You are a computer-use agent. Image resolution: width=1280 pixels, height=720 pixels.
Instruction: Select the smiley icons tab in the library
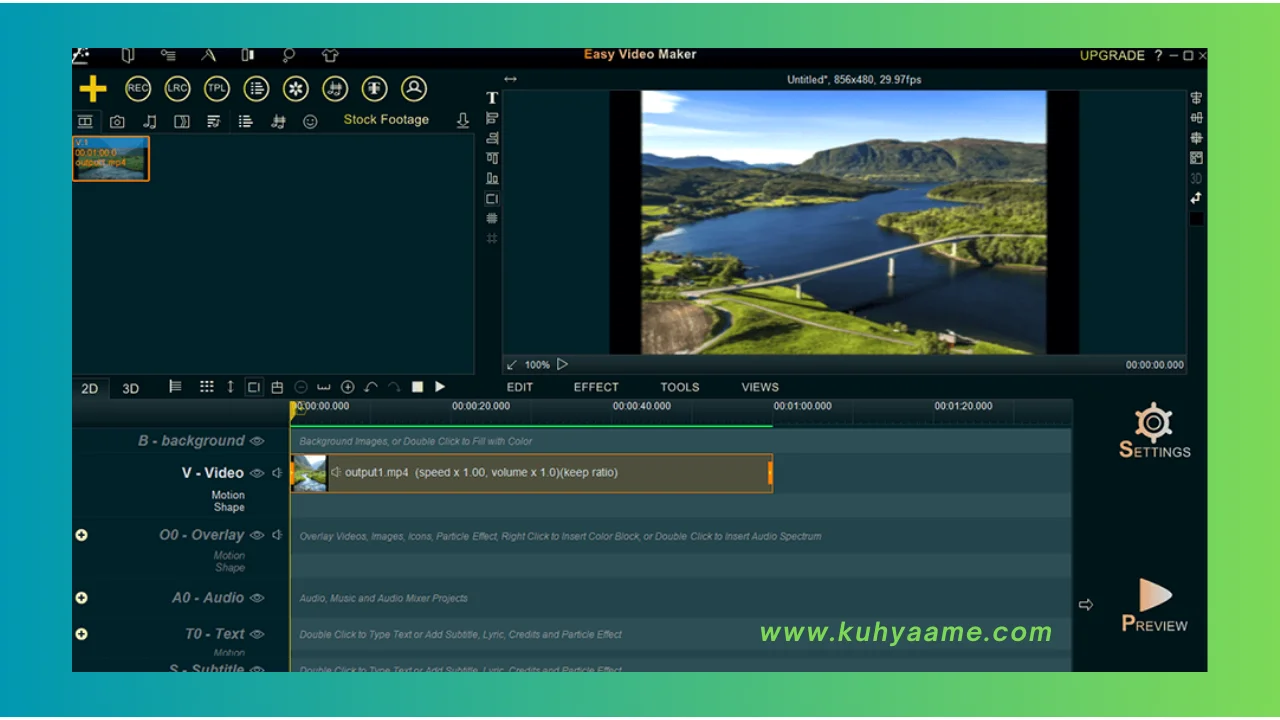(x=310, y=121)
